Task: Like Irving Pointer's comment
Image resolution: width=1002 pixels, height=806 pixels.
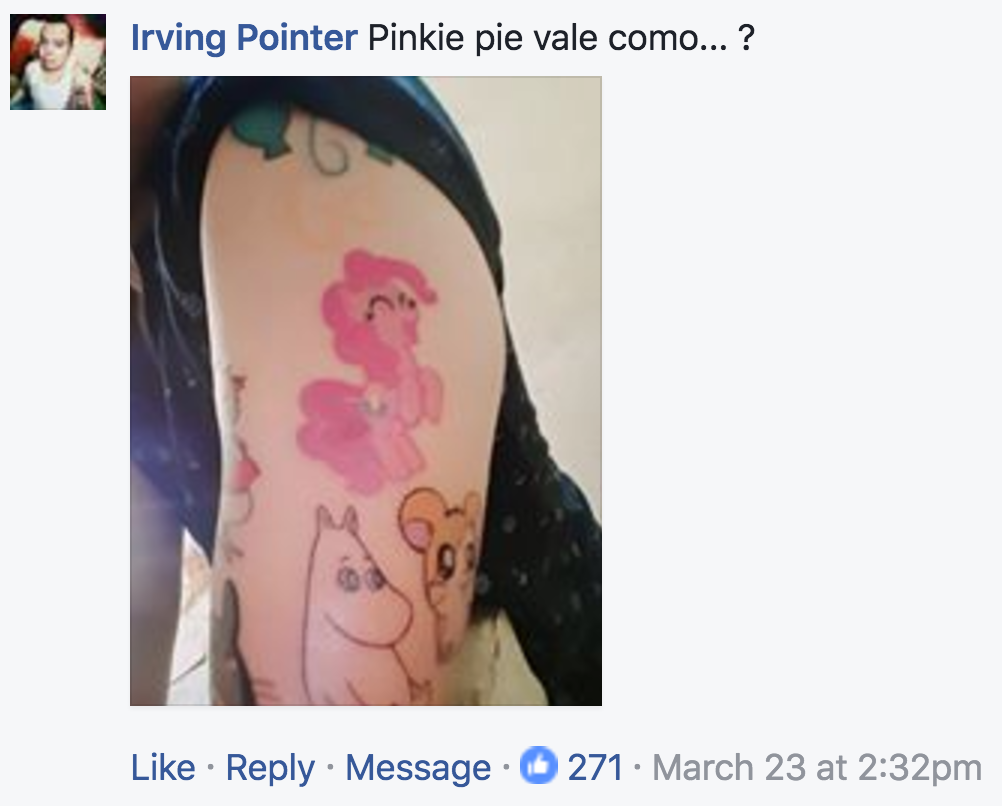Action: tap(163, 768)
